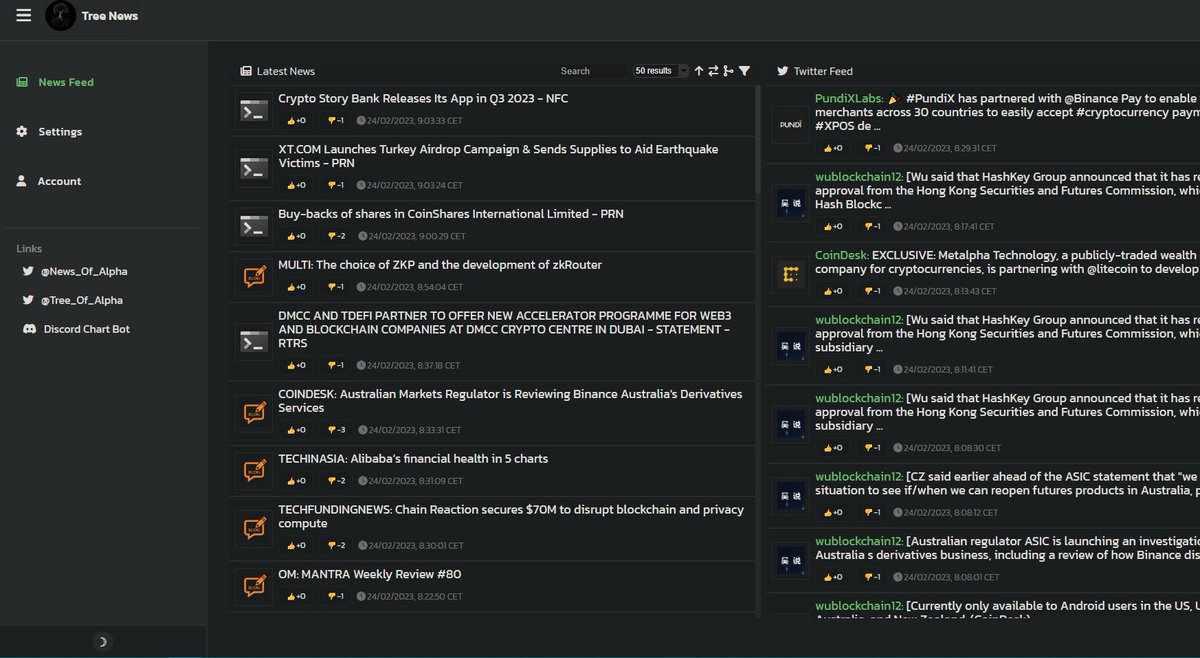Upvote the CZ ASIC statement tweet
Screen dimensions: 1200x658
click(x=832, y=512)
